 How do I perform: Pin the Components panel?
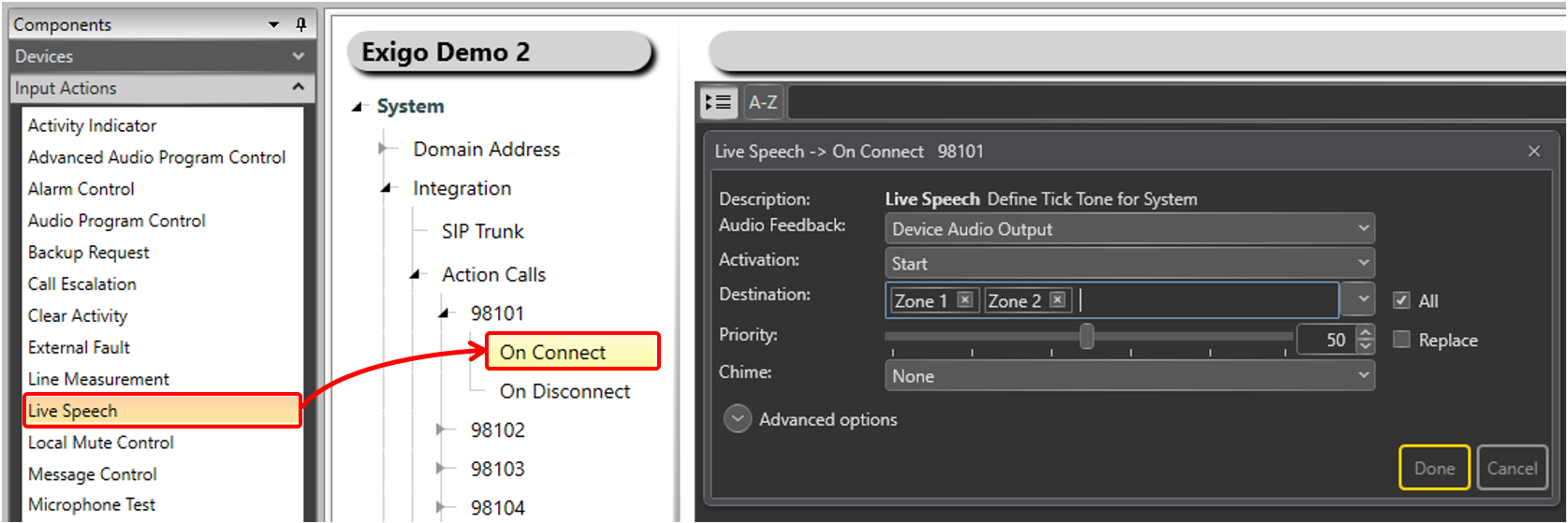point(300,24)
